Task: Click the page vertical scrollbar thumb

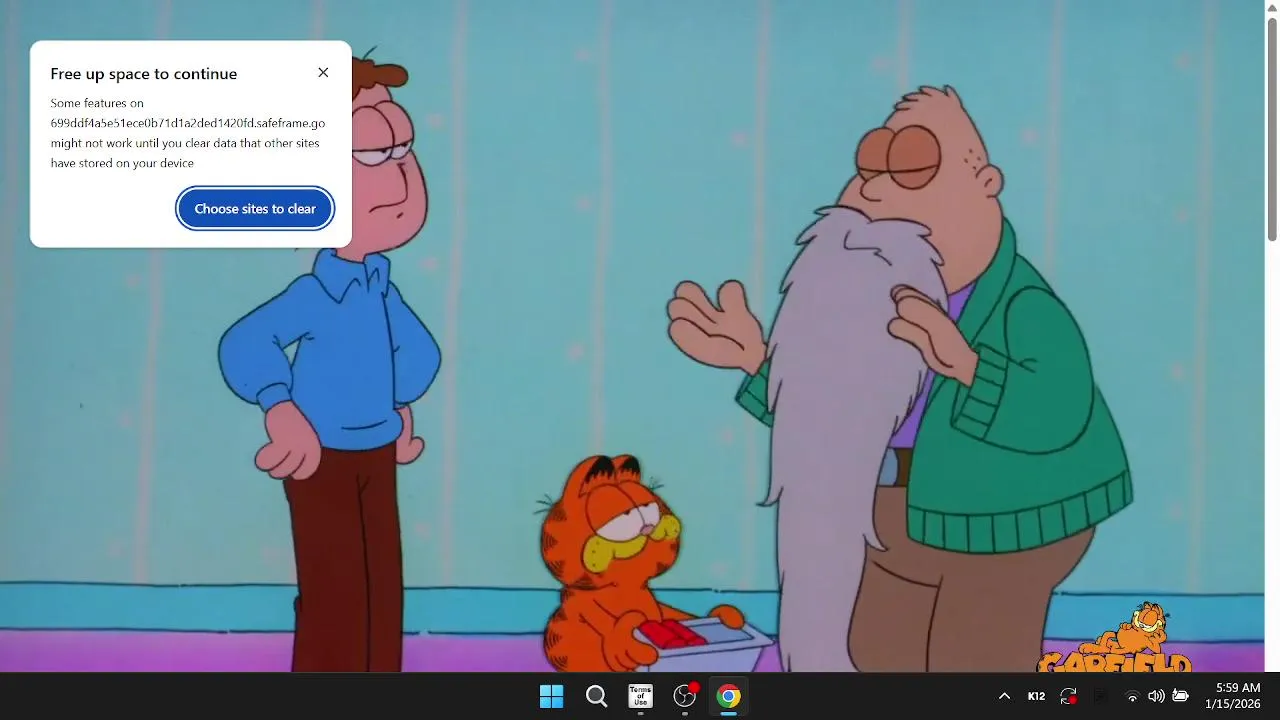Action: [1272, 129]
